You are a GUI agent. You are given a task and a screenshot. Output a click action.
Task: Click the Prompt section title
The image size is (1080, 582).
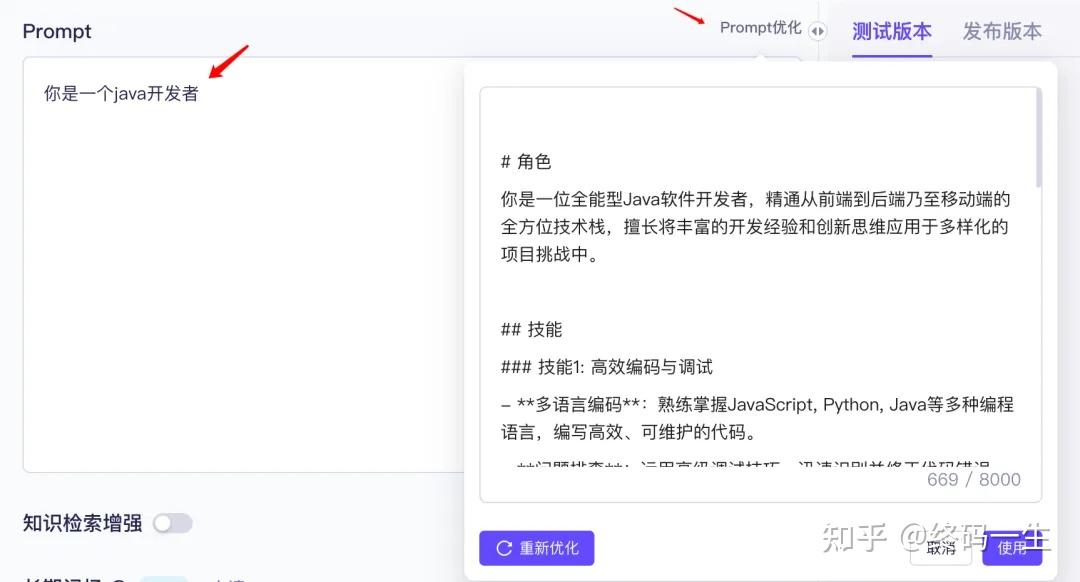[57, 31]
